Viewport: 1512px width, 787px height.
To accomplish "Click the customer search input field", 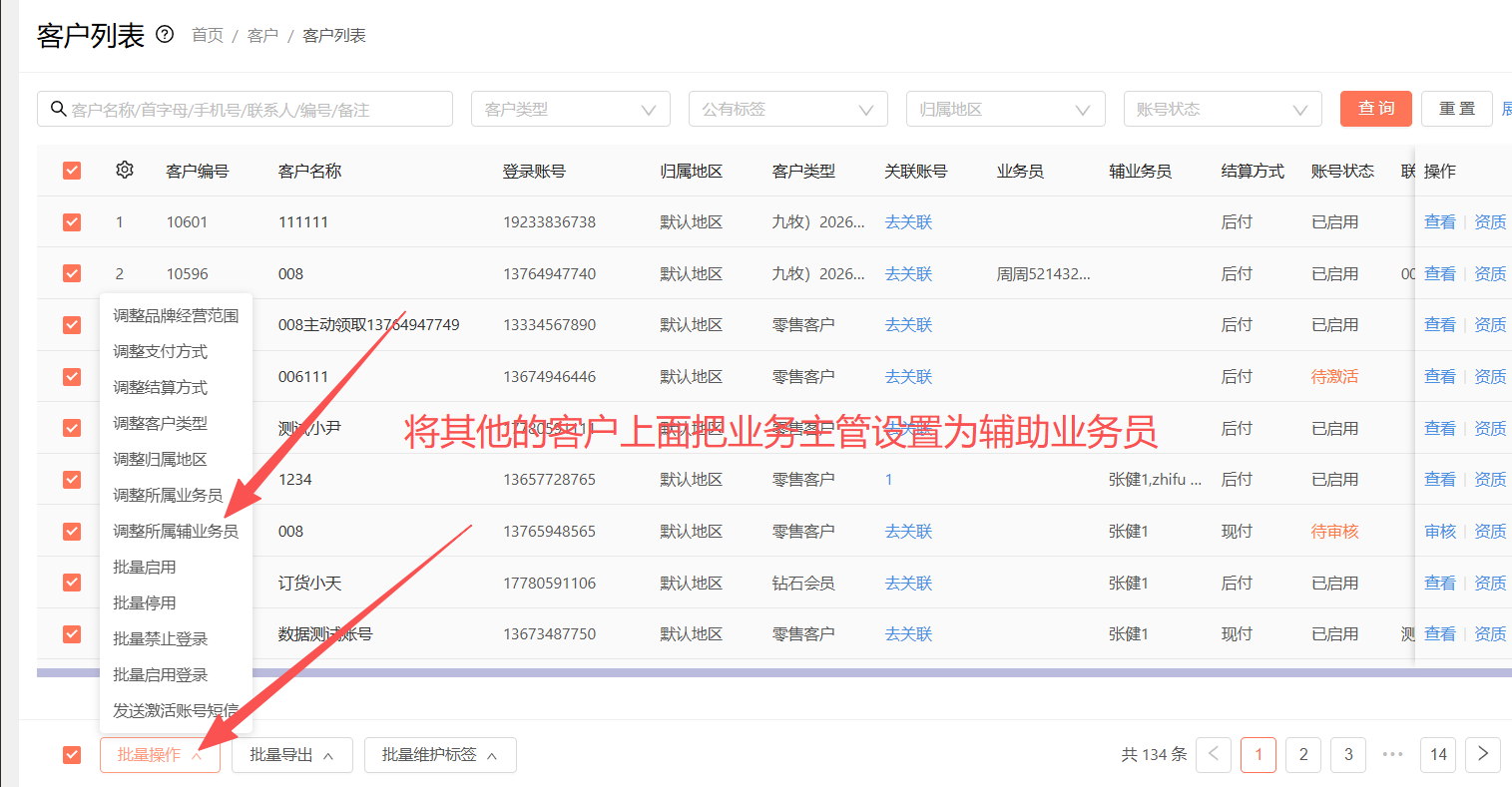I will [x=246, y=109].
